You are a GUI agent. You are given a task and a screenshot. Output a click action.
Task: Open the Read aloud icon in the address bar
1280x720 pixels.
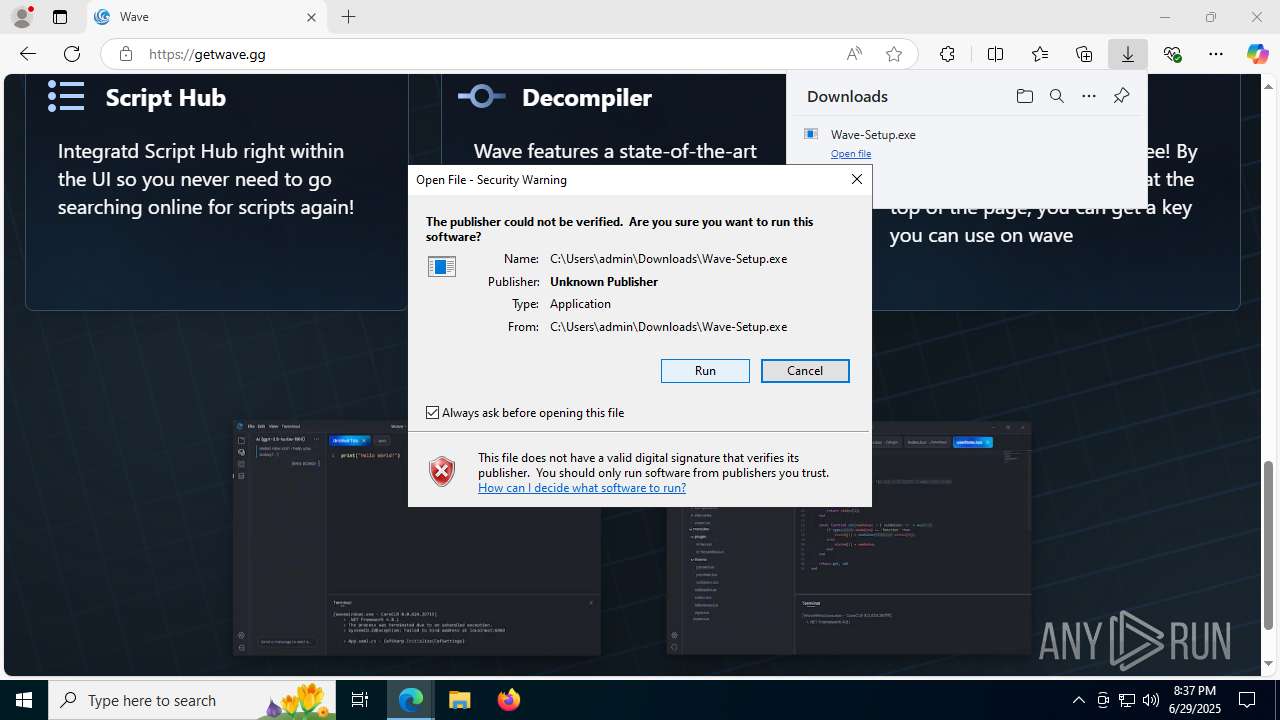854,54
